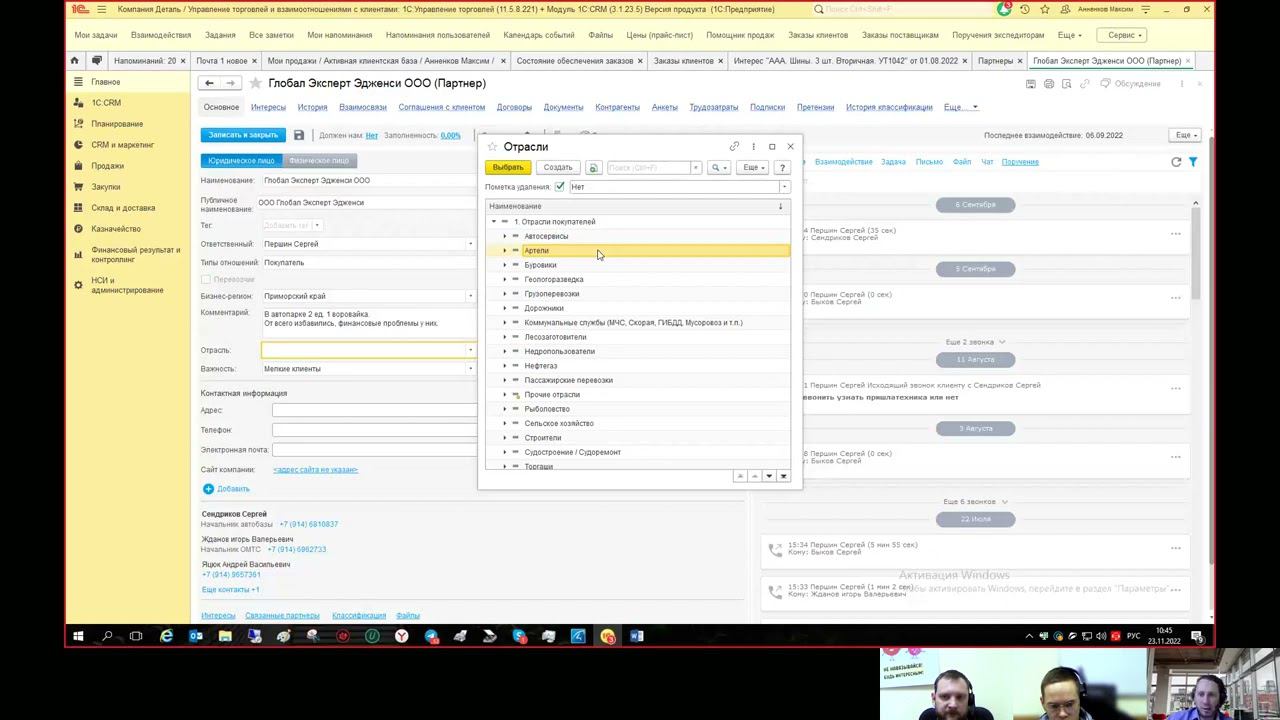Open the Закупки sidebar section
This screenshot has height=720, width=1280.
tap(106, 187)
